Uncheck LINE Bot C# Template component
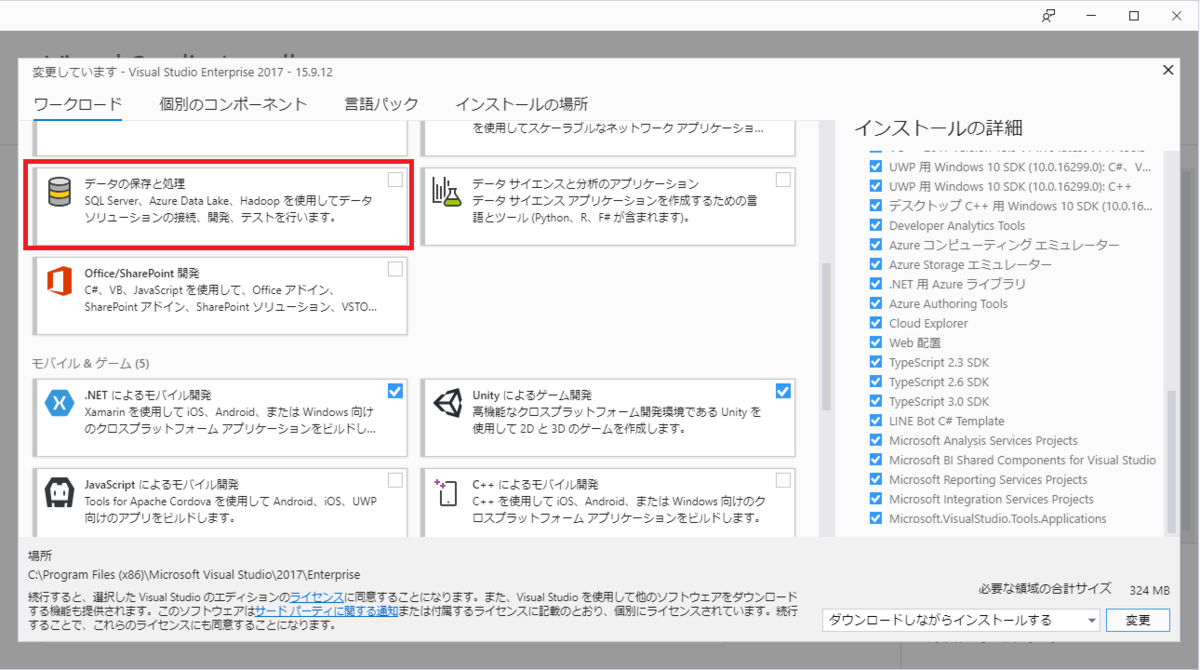1200x670 pixels. coord(876,421)
